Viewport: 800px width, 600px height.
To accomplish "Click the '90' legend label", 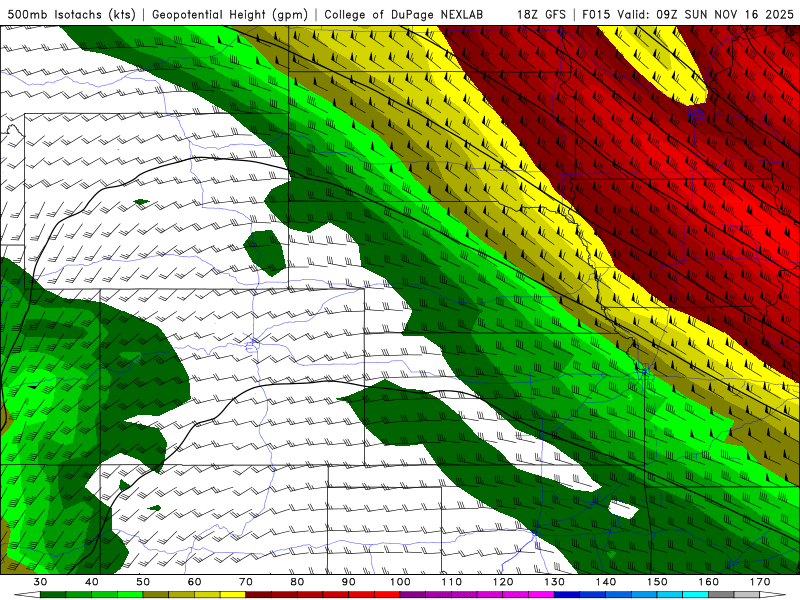I will 348,582.
